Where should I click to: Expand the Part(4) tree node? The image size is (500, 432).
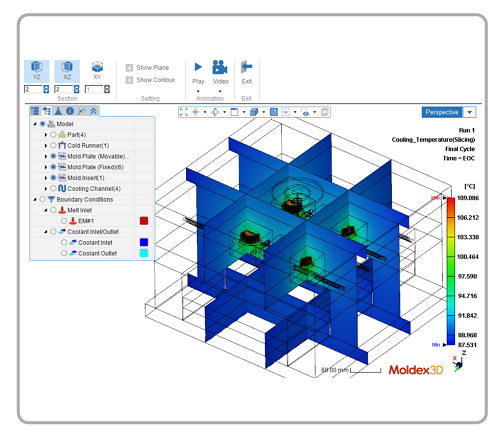coord(46,135)
